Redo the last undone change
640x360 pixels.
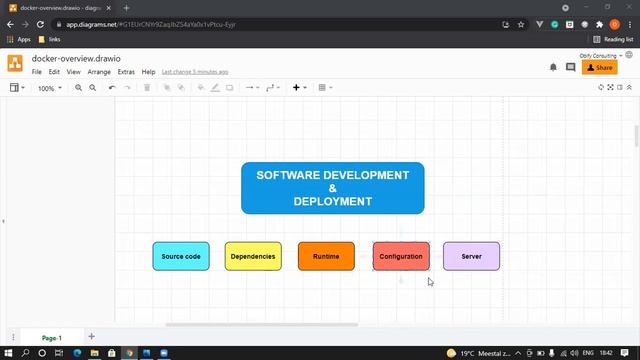[127, 88]
